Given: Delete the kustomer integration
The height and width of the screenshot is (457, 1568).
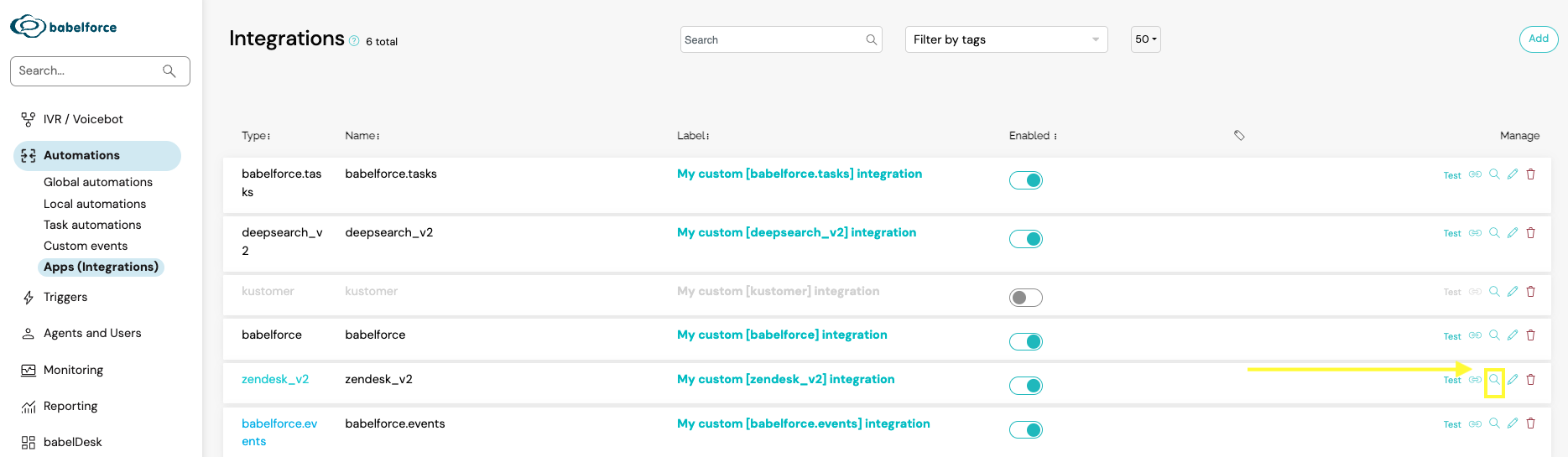Looking at the screenshot, I should click(1530, 292).
